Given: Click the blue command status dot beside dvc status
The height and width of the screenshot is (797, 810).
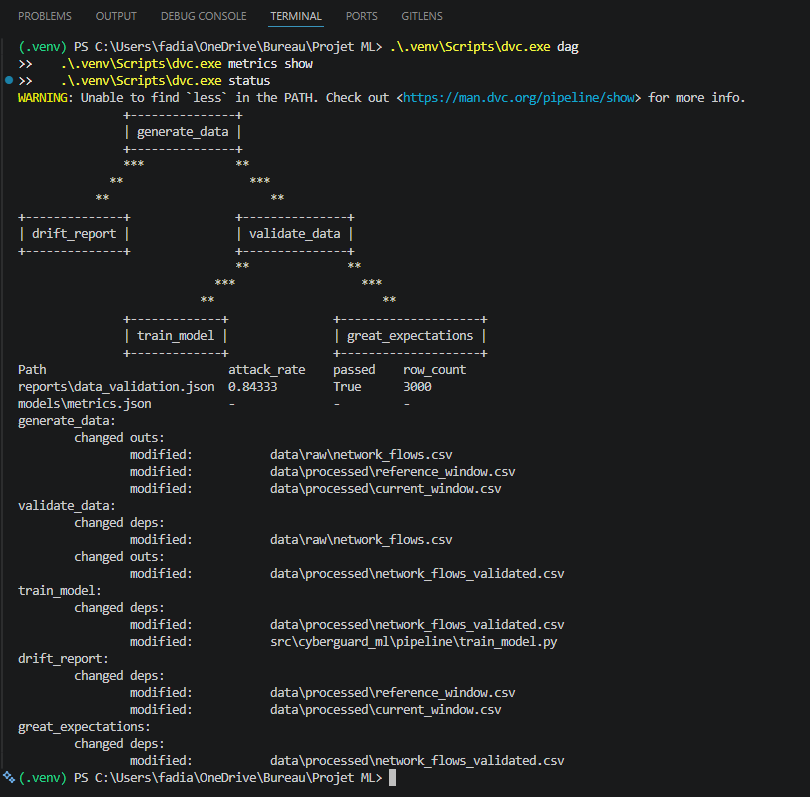Looking at the screenshot, I should (x=9, y=80).
